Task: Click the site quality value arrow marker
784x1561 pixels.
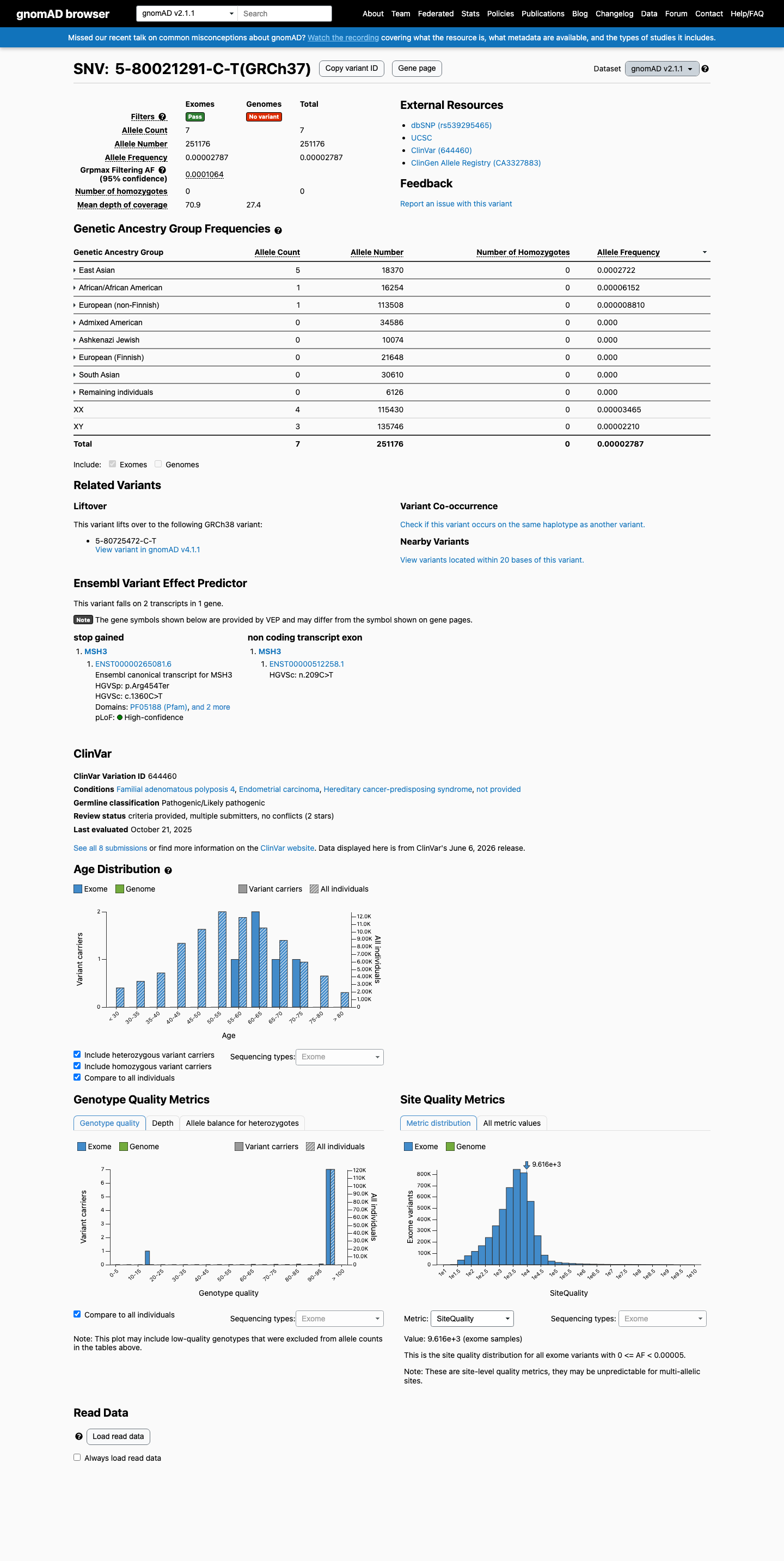Action: point(526,1164)
